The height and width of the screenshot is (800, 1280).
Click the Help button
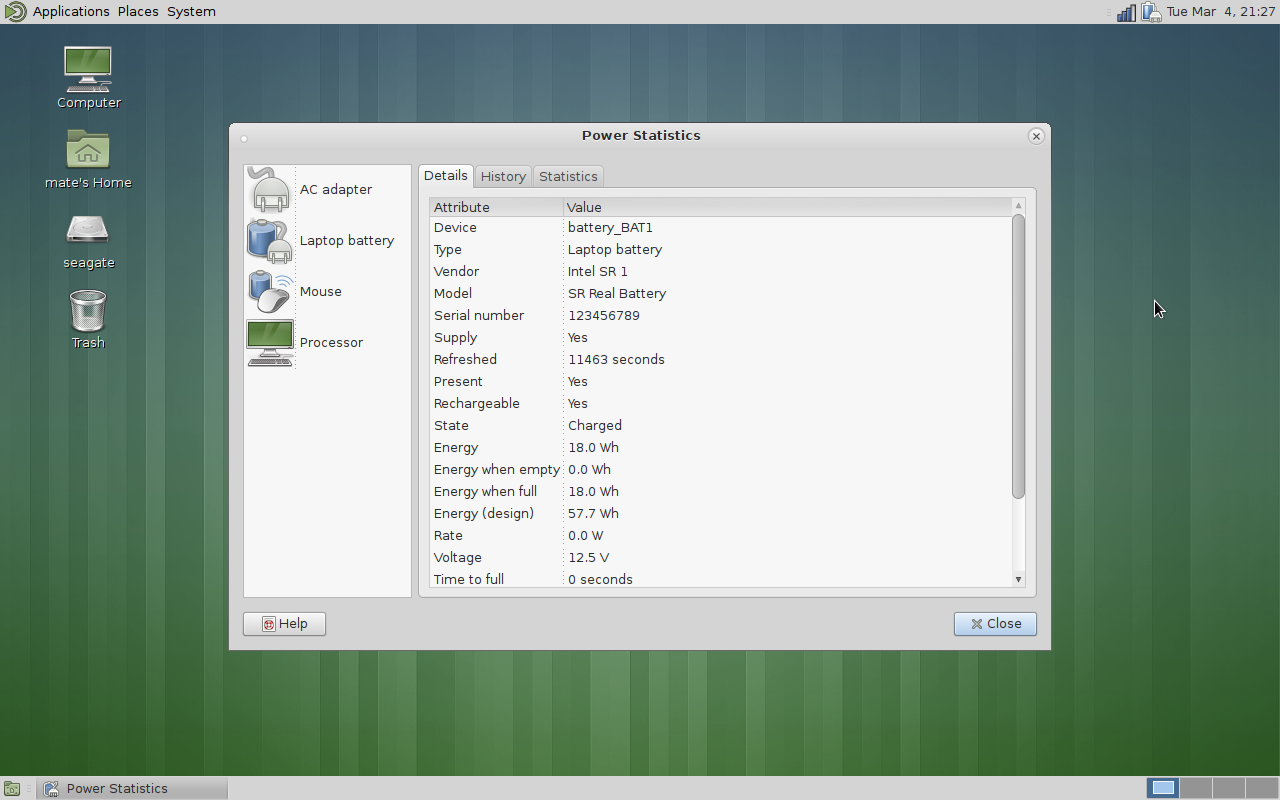284,624
